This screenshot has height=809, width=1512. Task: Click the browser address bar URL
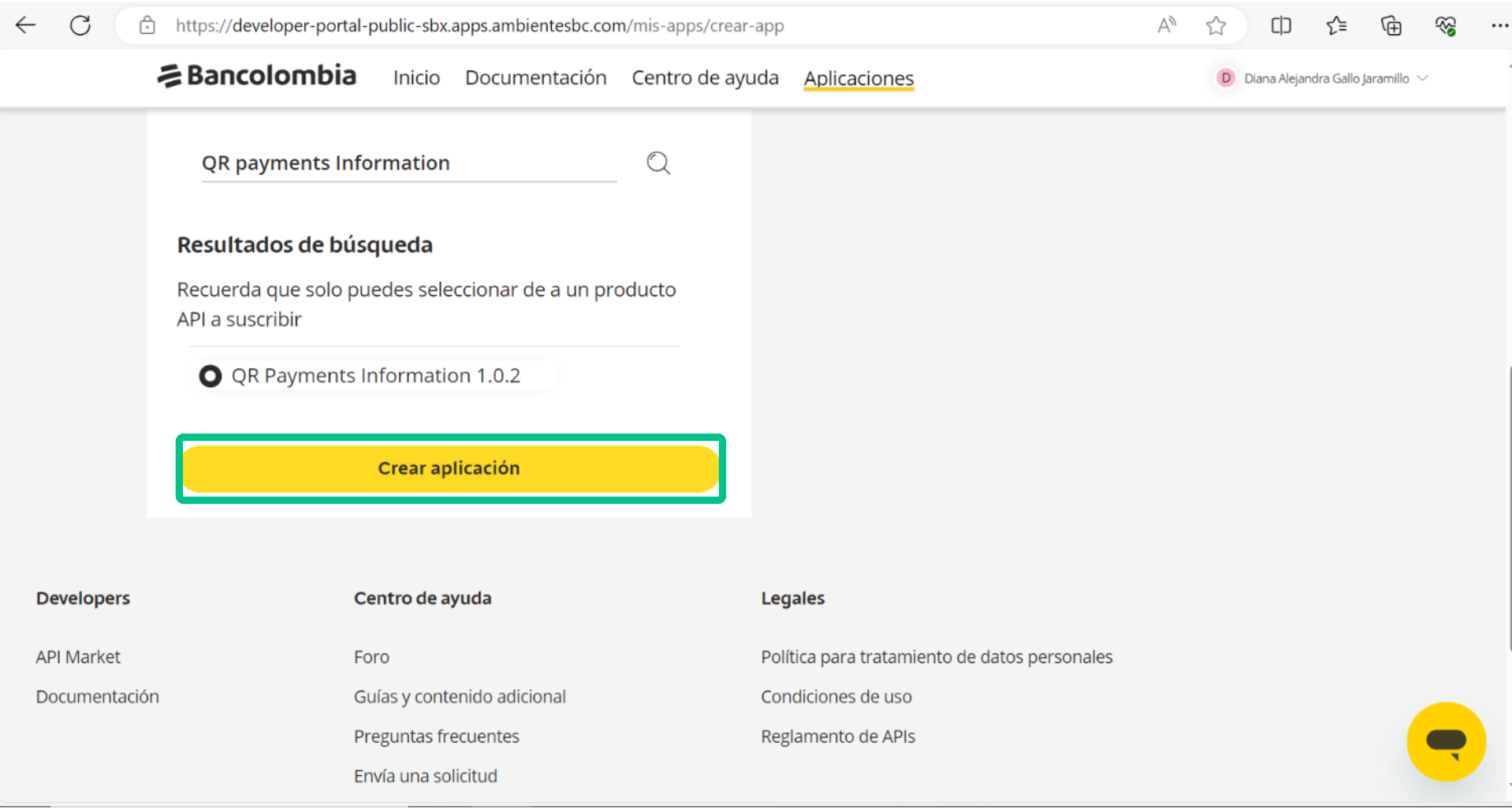[480, 25]
